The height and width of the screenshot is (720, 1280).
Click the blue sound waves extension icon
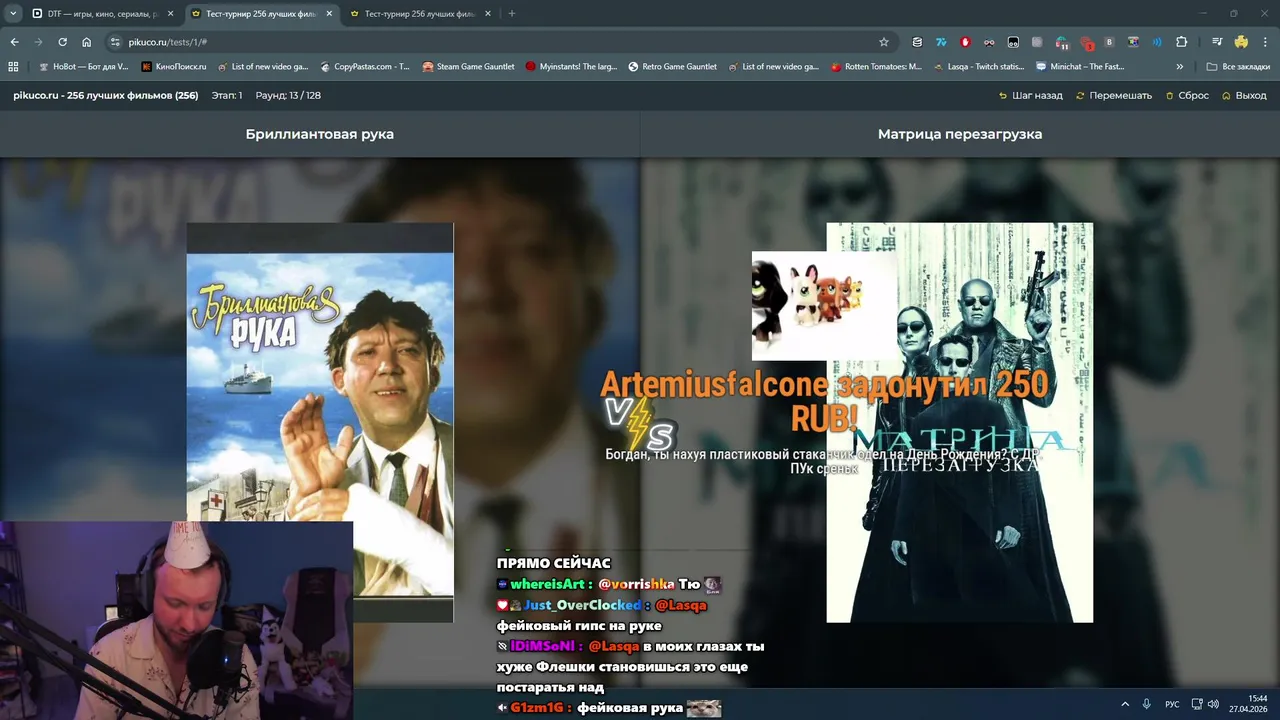(1157, 42)
